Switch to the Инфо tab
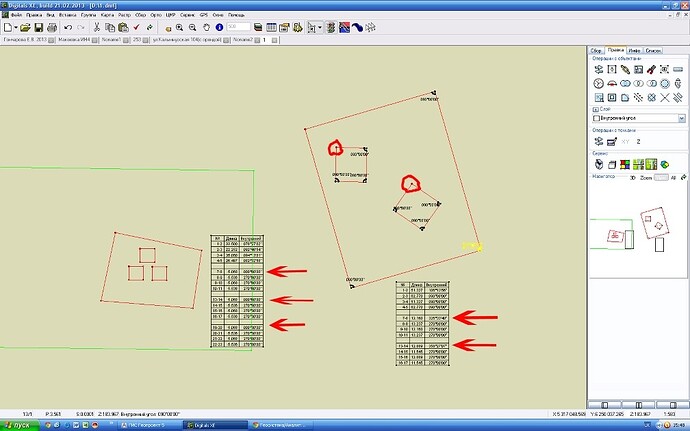 pos(634,51)
